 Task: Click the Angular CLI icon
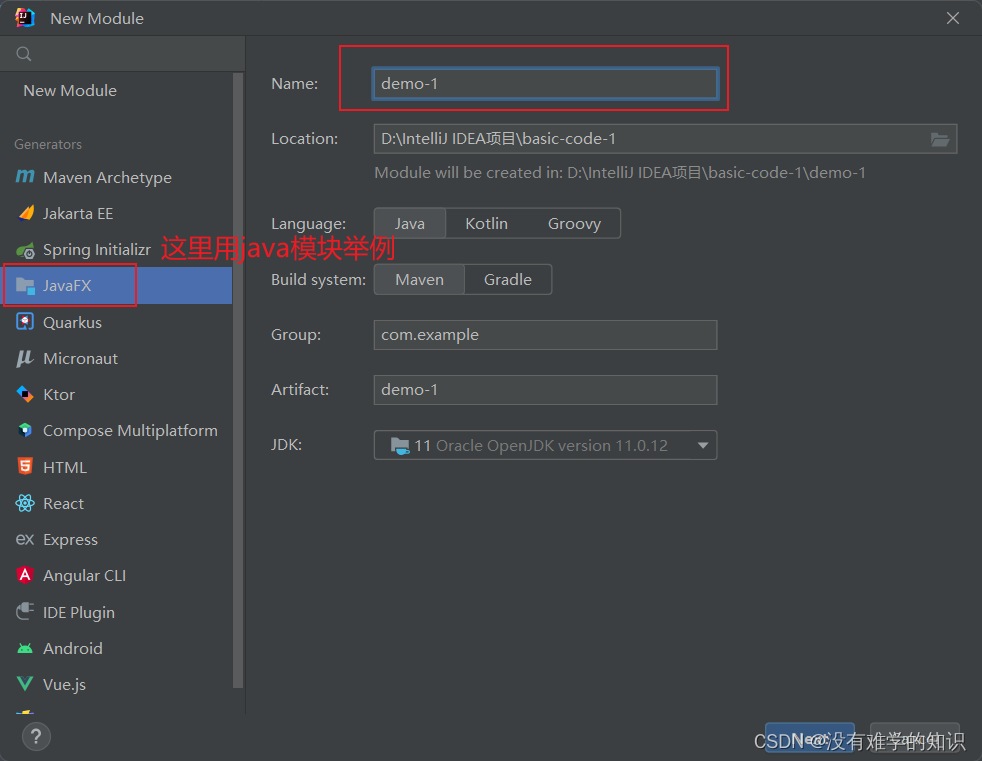pyautogui.click(x=25, y=575)
